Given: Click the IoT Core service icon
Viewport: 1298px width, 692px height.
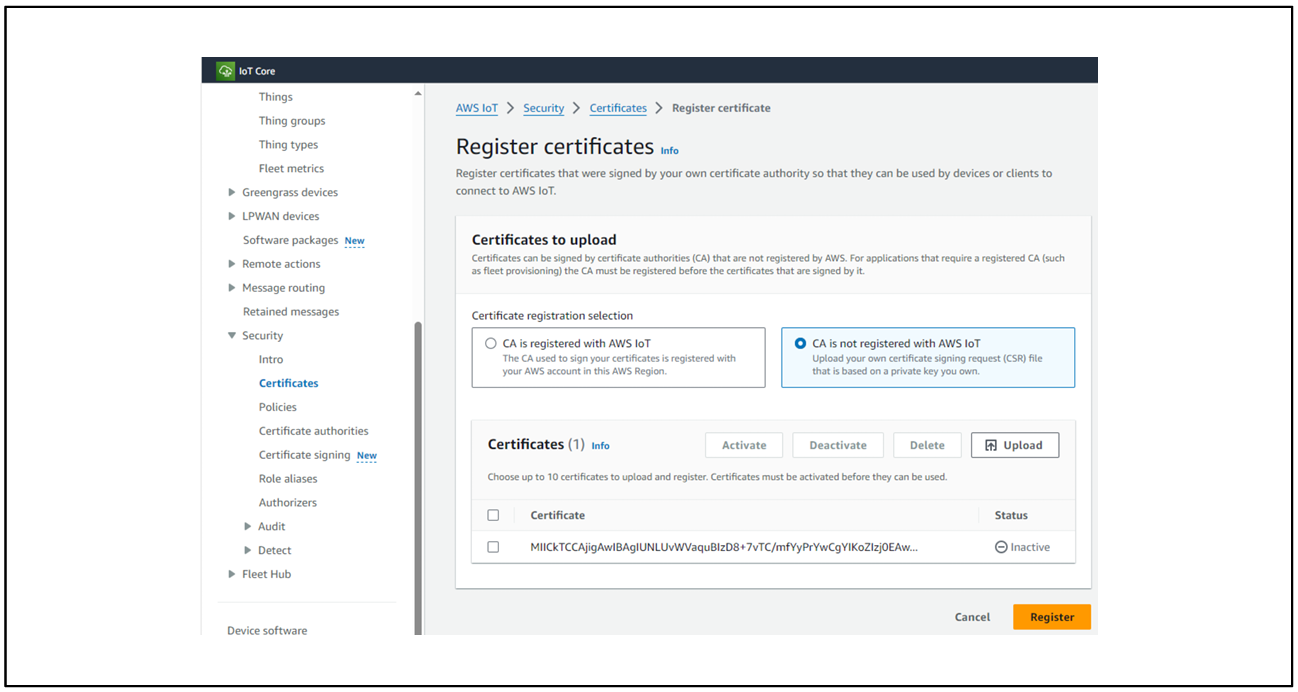Looking at the screenshot, I should 225,71.
